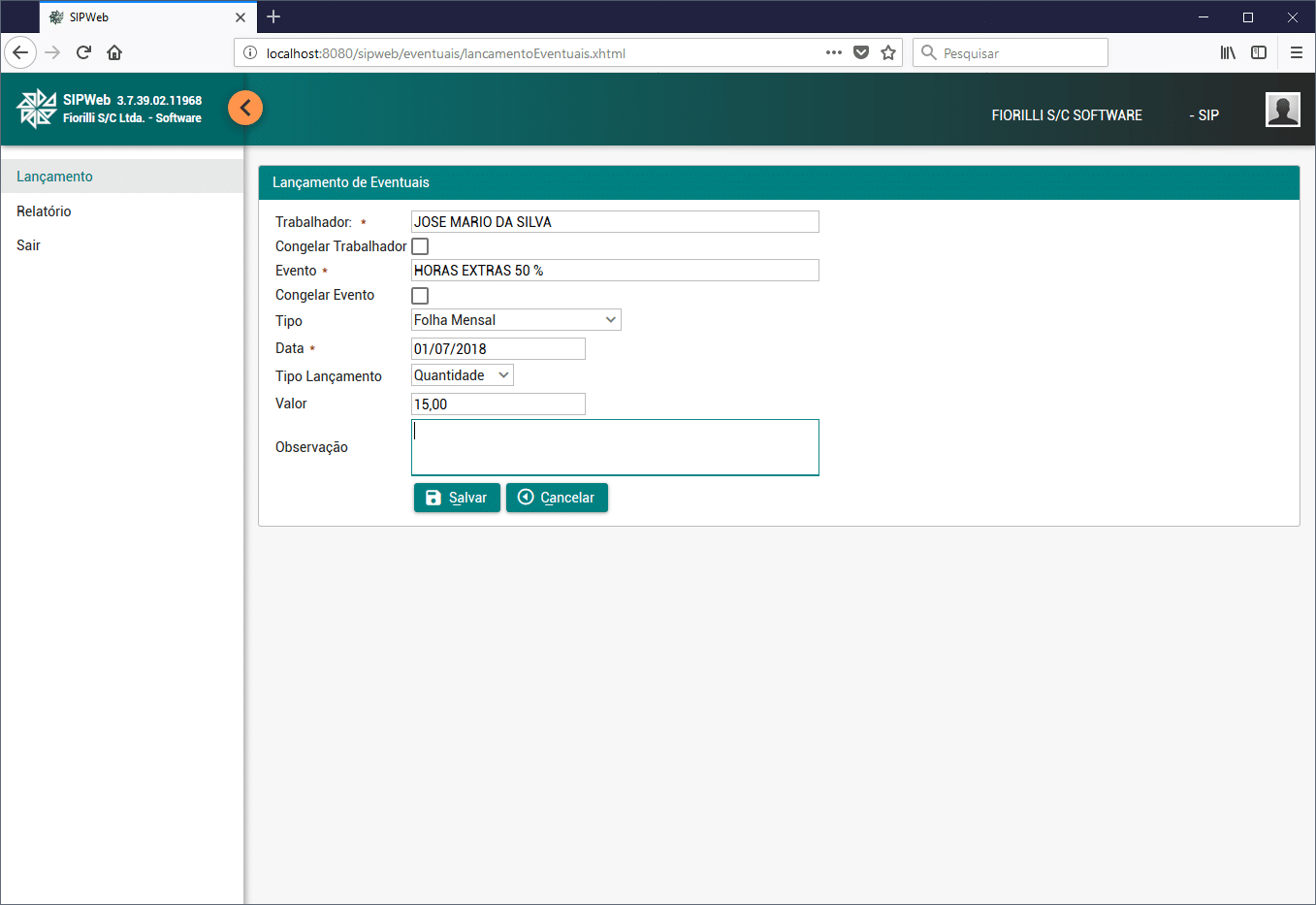Image resolution: width=1316 pixels, height=905 pixels.
Task: Open page actions three-dot menu
Action: [833, 52]
